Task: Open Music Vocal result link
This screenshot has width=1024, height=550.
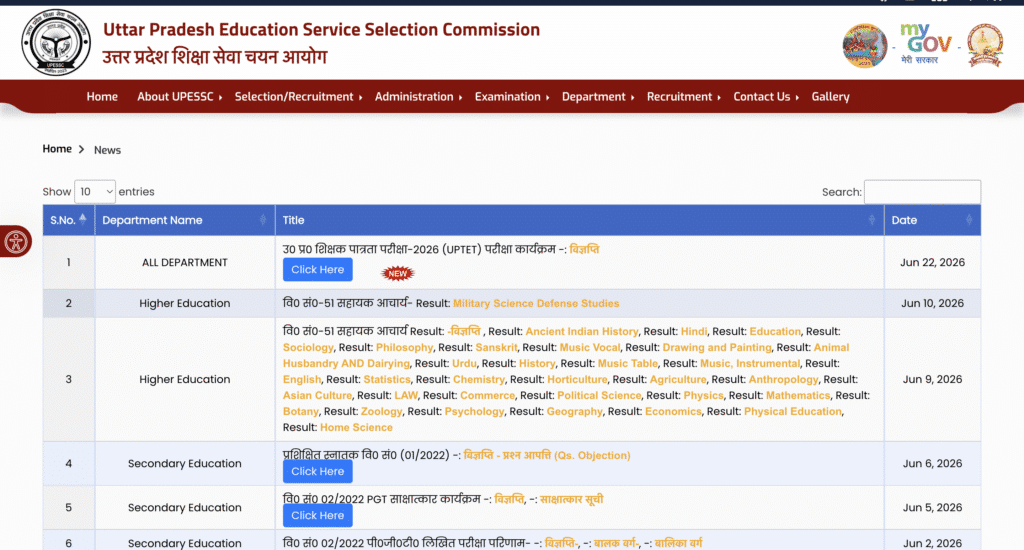Action: pos(590,348)
